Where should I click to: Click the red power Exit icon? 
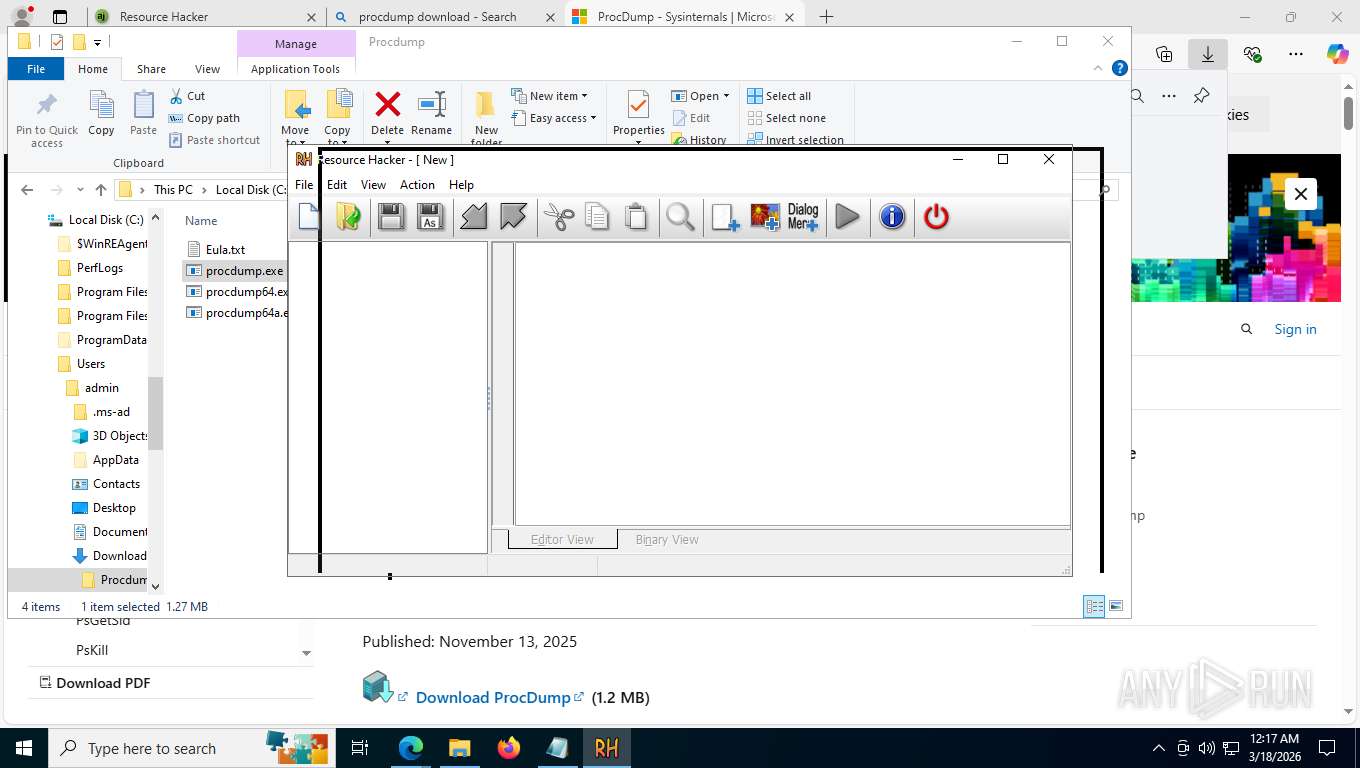pos(936,217)
